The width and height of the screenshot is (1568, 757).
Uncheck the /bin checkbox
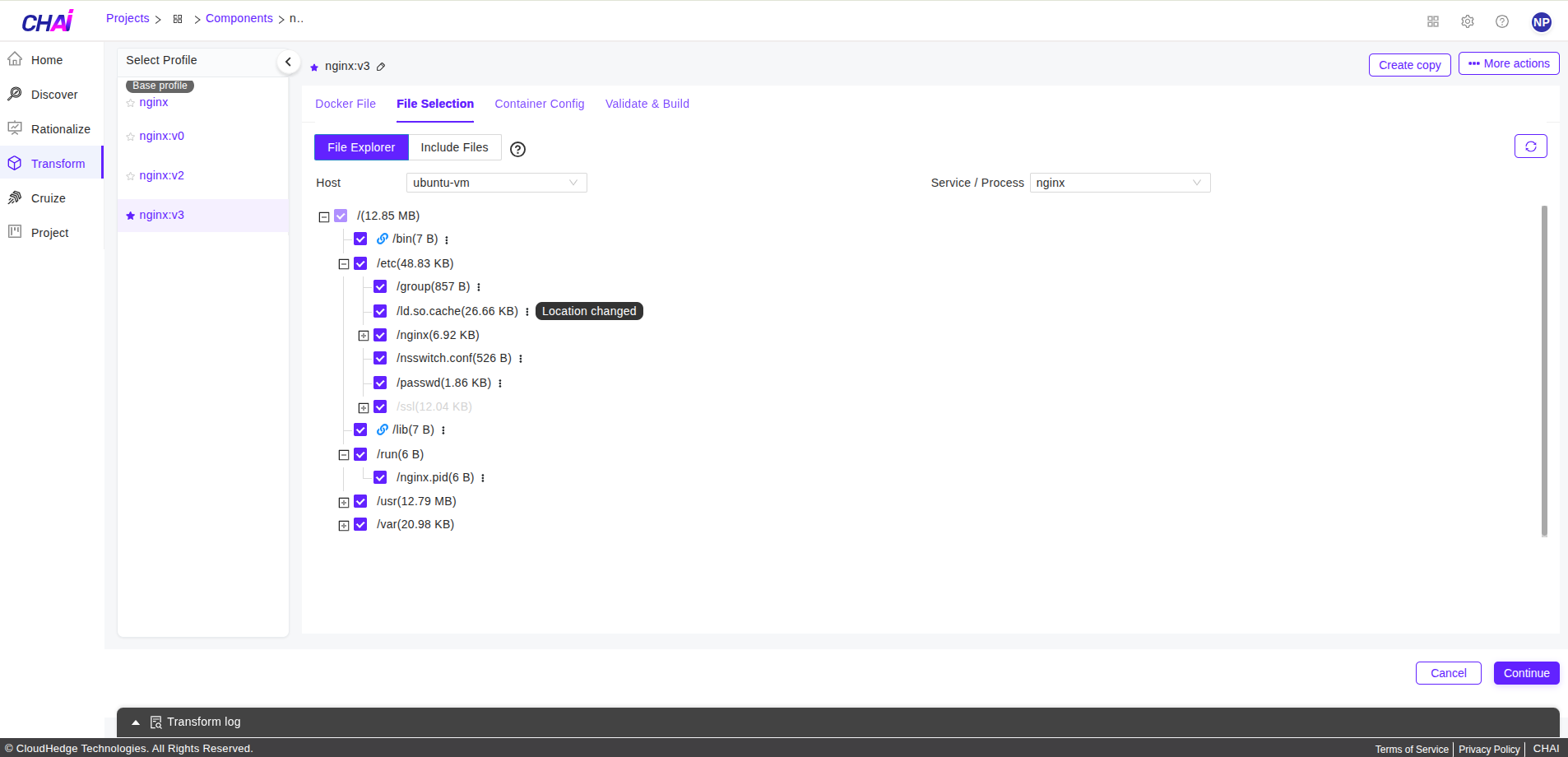click(x=360, y=239)
